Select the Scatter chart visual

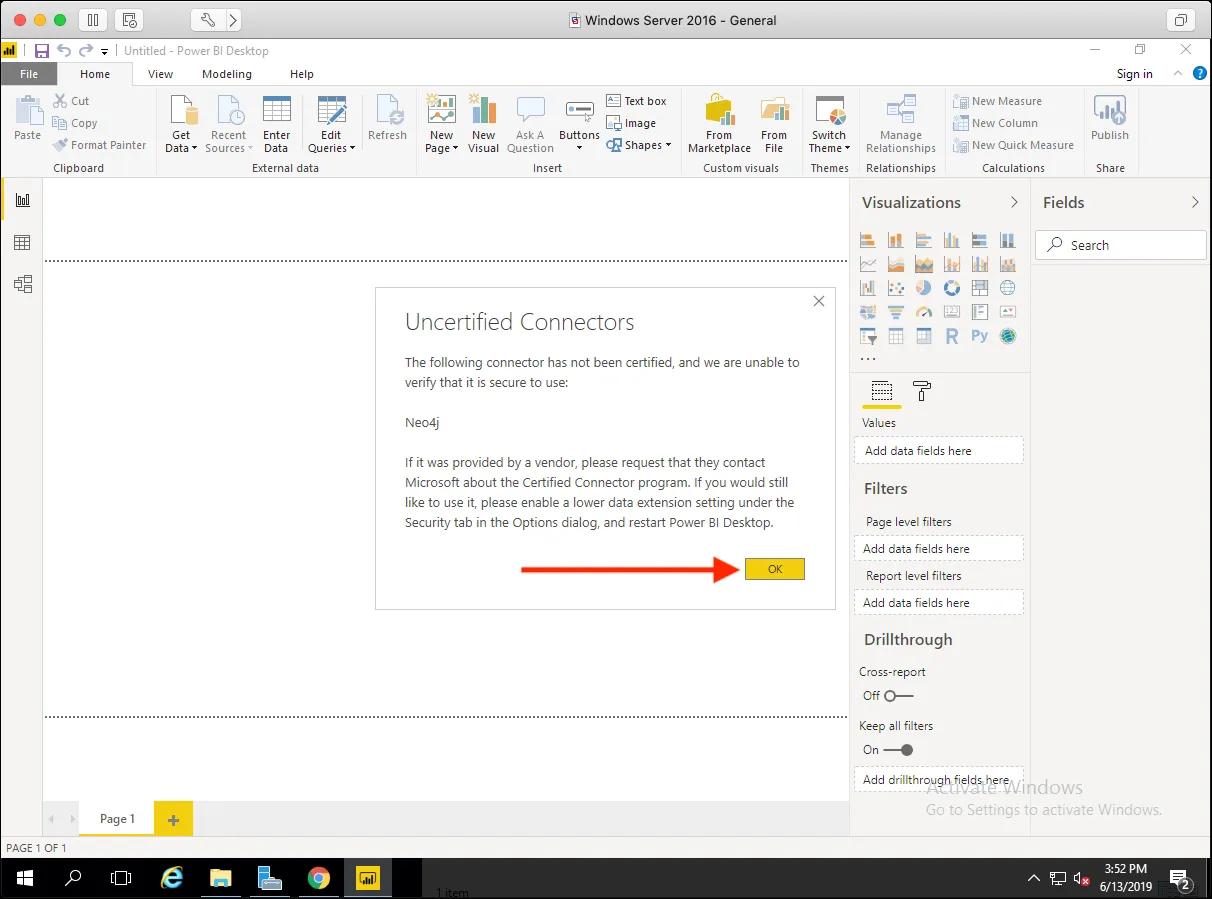[896, 288]
